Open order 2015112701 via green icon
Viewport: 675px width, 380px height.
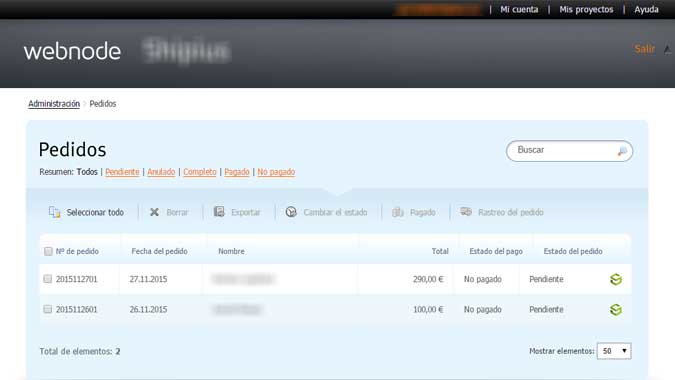(x=616, y=279)
